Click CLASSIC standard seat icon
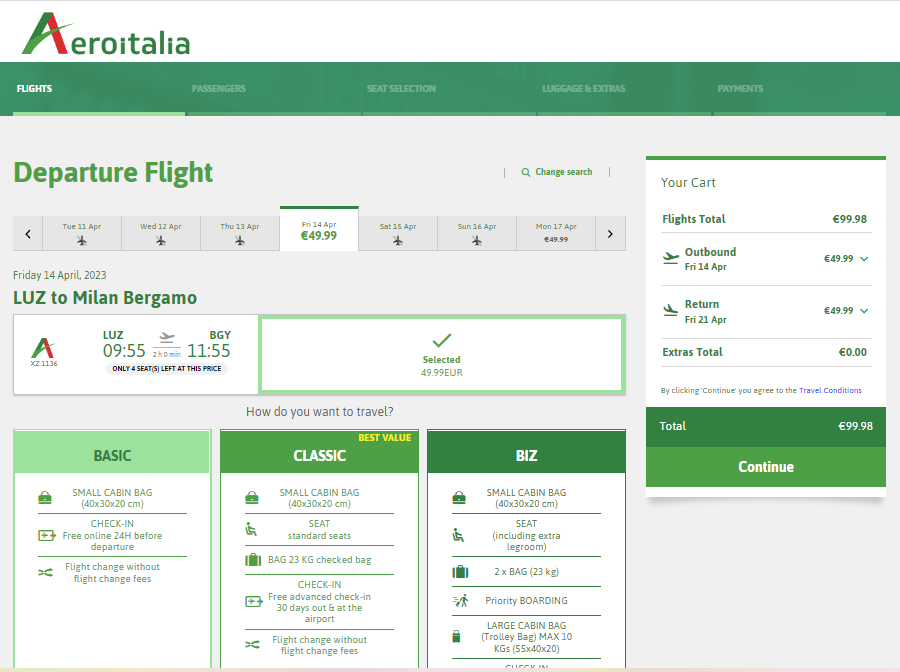Screen dimensions: 900x672 coord(251,529)
